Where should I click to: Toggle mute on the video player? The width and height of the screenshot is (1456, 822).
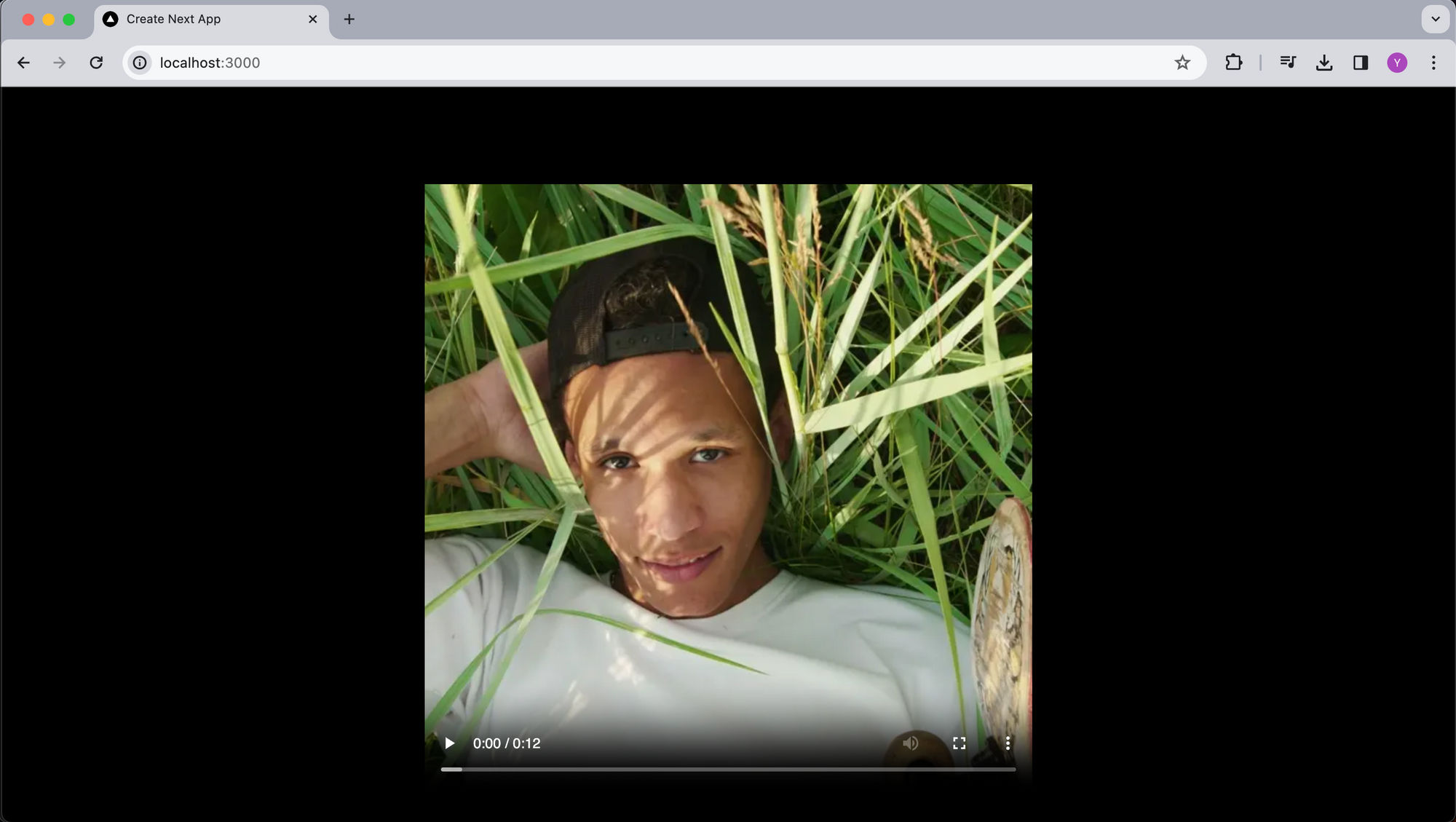coord(909,742)
